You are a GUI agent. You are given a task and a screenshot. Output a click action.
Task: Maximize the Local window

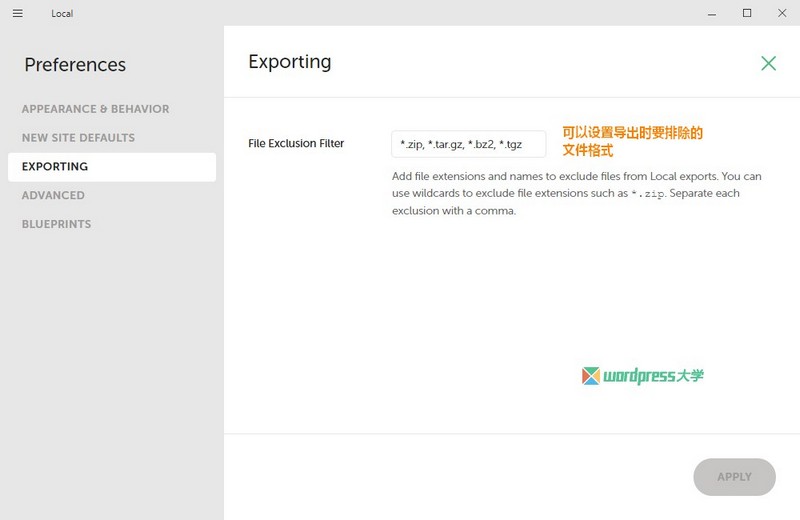(747, 13)
